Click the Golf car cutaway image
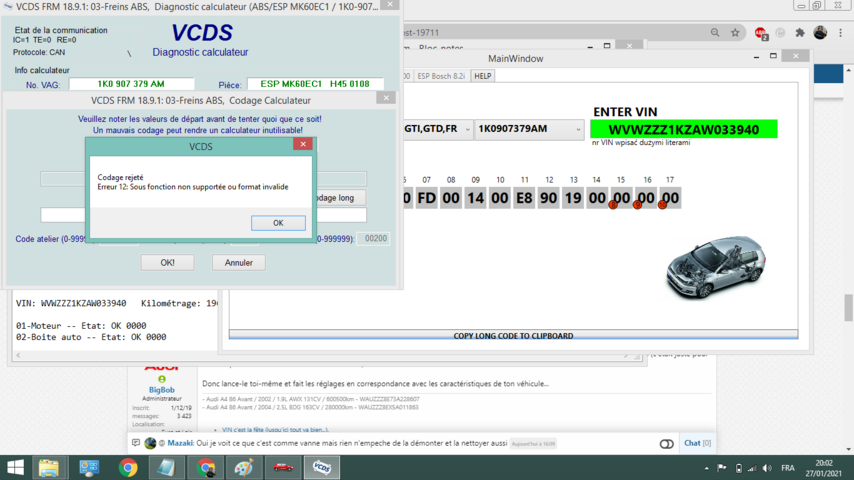 pyautogui.click(x=716, y=268)
